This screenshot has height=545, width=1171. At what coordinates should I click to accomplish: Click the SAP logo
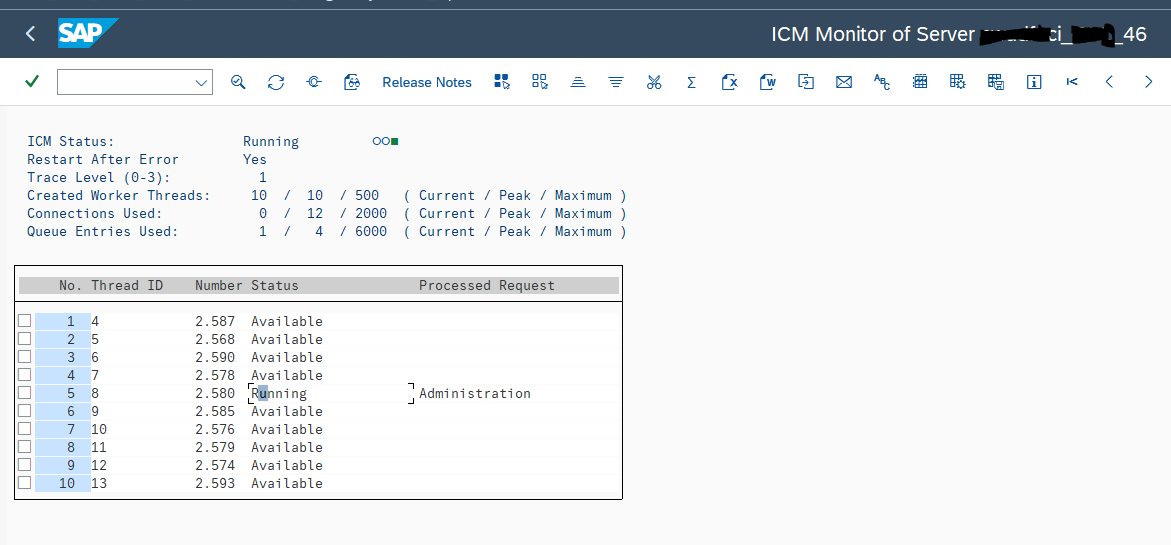(x=88, y=33)
